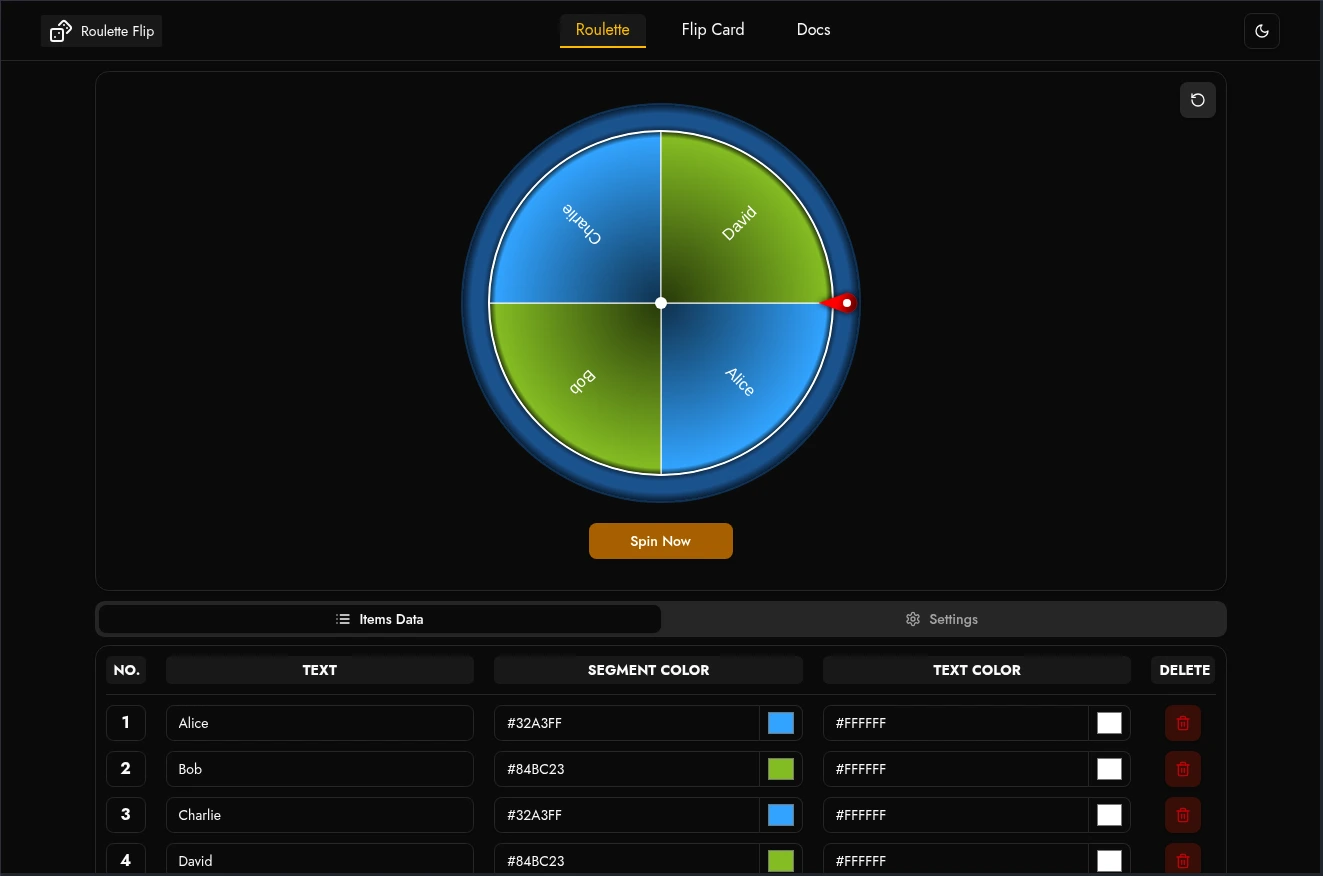Viewport: 1323px width, 876px height.
Task: Click Alice's #32A3FF segment color field
Action: point(627,723)
